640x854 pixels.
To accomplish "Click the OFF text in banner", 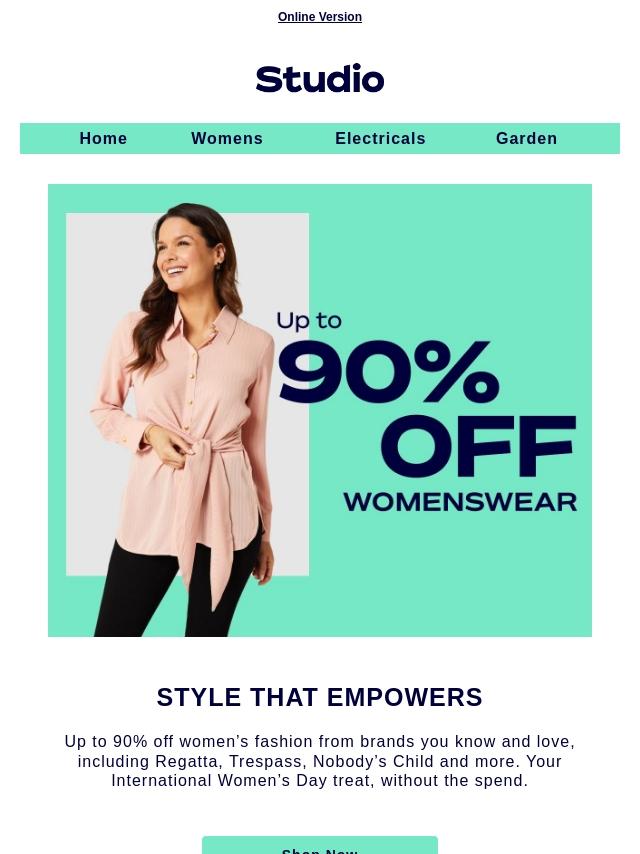I will point(478,446).
